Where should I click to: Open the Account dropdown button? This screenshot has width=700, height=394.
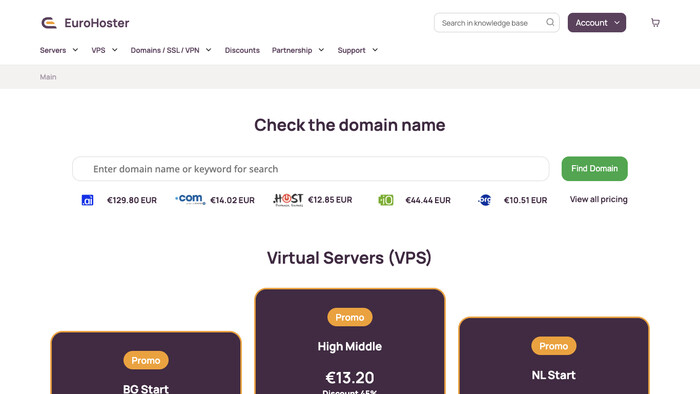597,23
